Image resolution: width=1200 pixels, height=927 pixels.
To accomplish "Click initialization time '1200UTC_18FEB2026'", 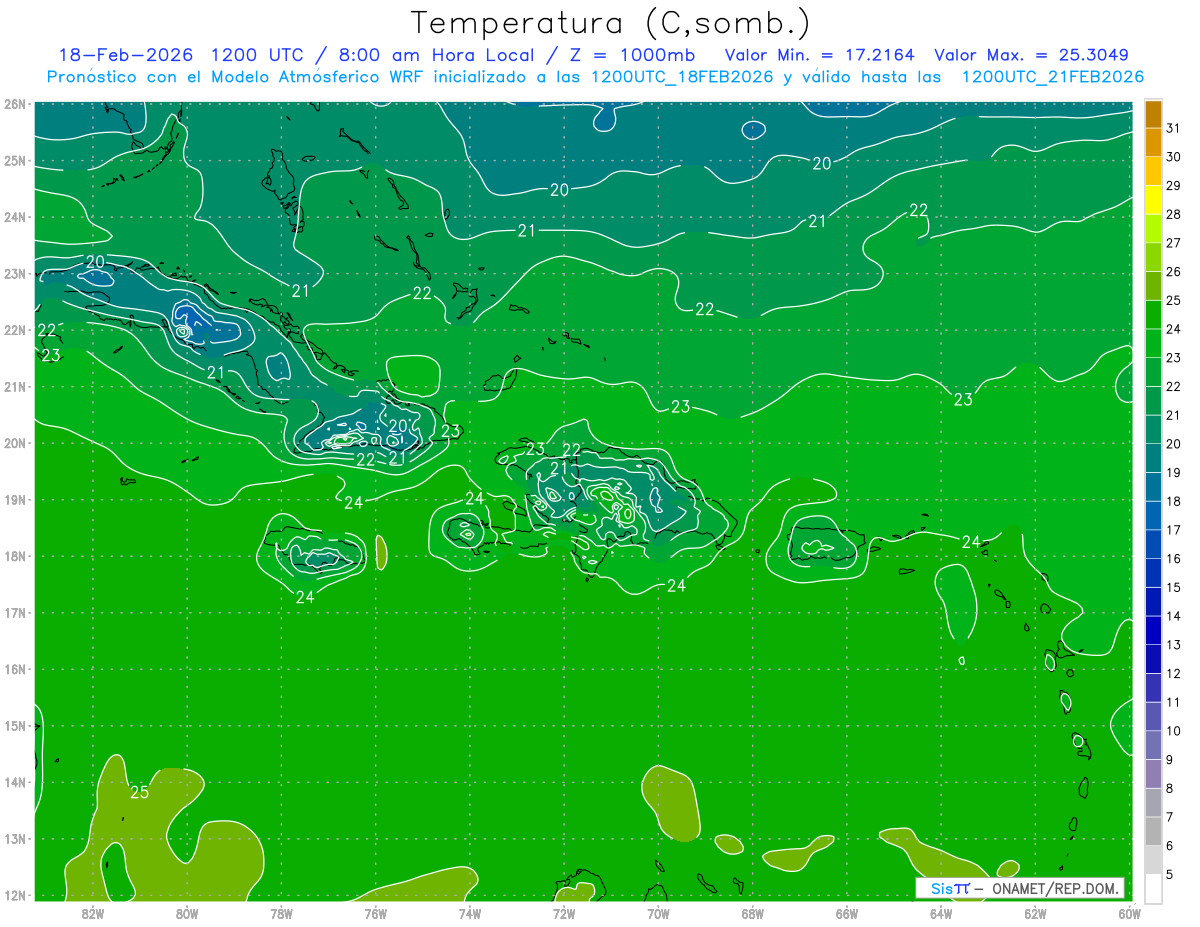I will (x=681, y=77).
